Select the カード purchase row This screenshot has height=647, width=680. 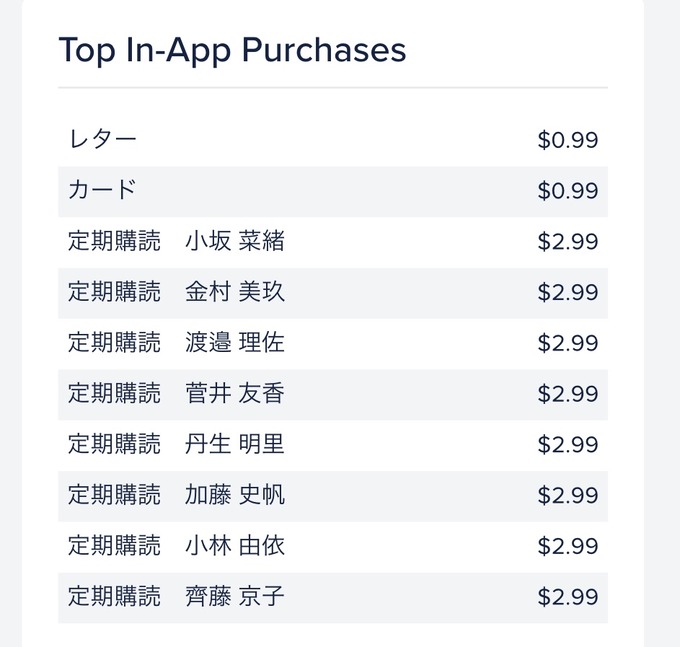[x=333, y=191]
